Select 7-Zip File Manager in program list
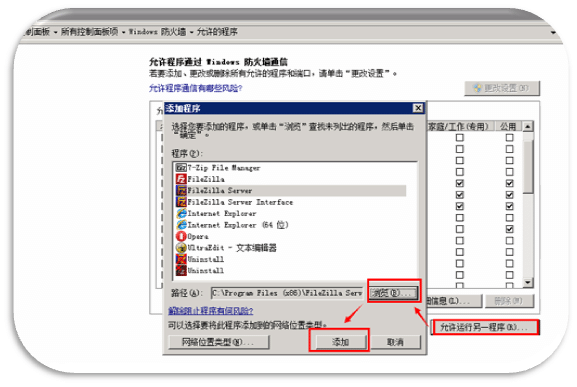Screen dimensions: 577x387 [x=218, y=168]
